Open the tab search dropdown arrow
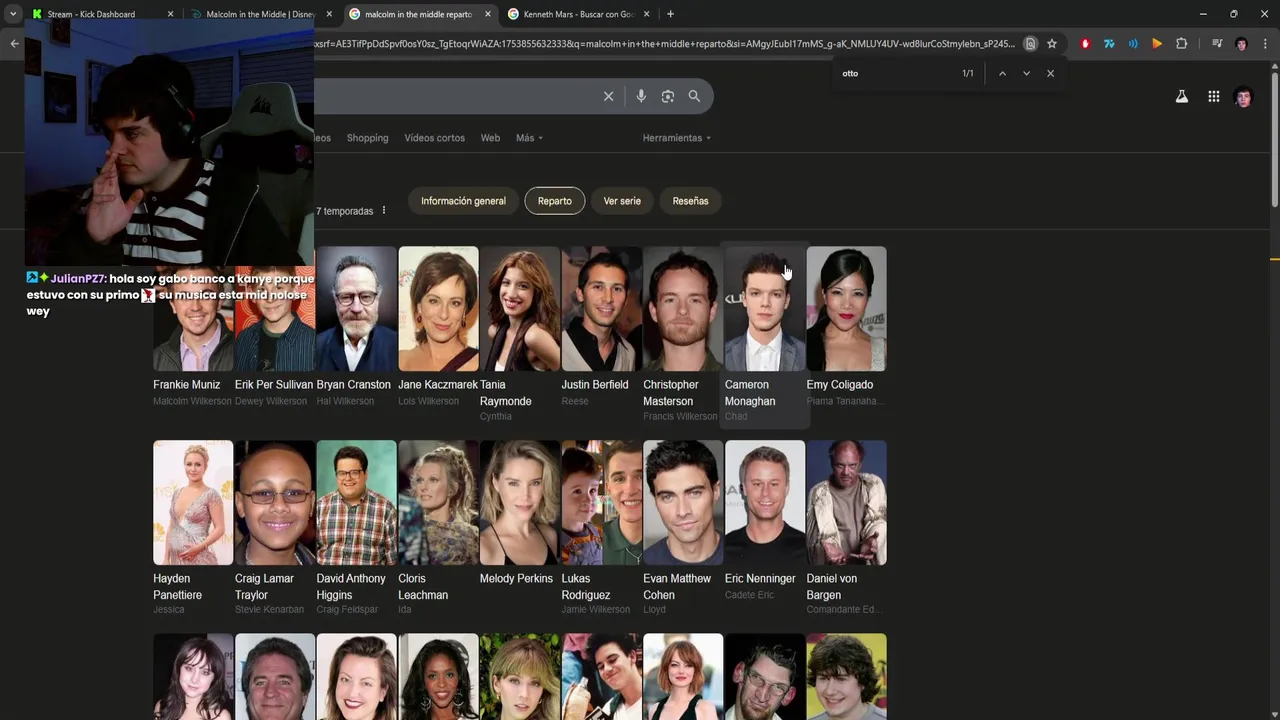Screen dimensions: 1280x720 coord(13,14)
